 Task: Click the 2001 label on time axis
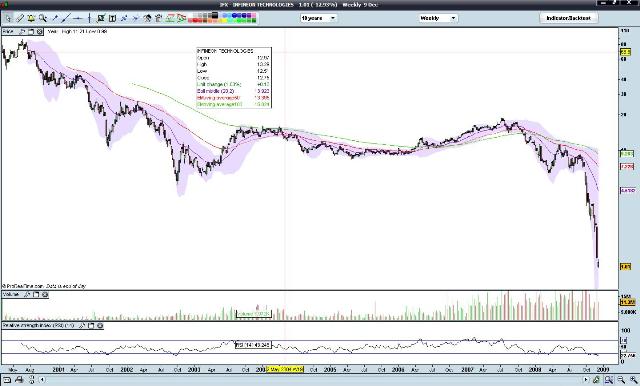coord(59,369)
